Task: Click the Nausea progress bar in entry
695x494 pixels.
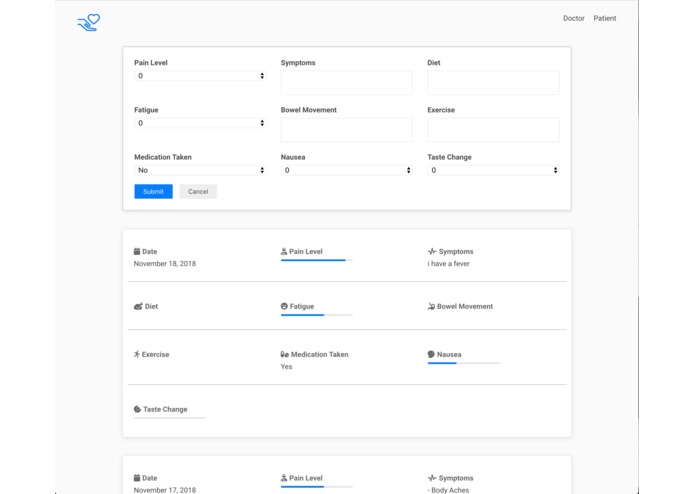Action: [x=463, y=363]
